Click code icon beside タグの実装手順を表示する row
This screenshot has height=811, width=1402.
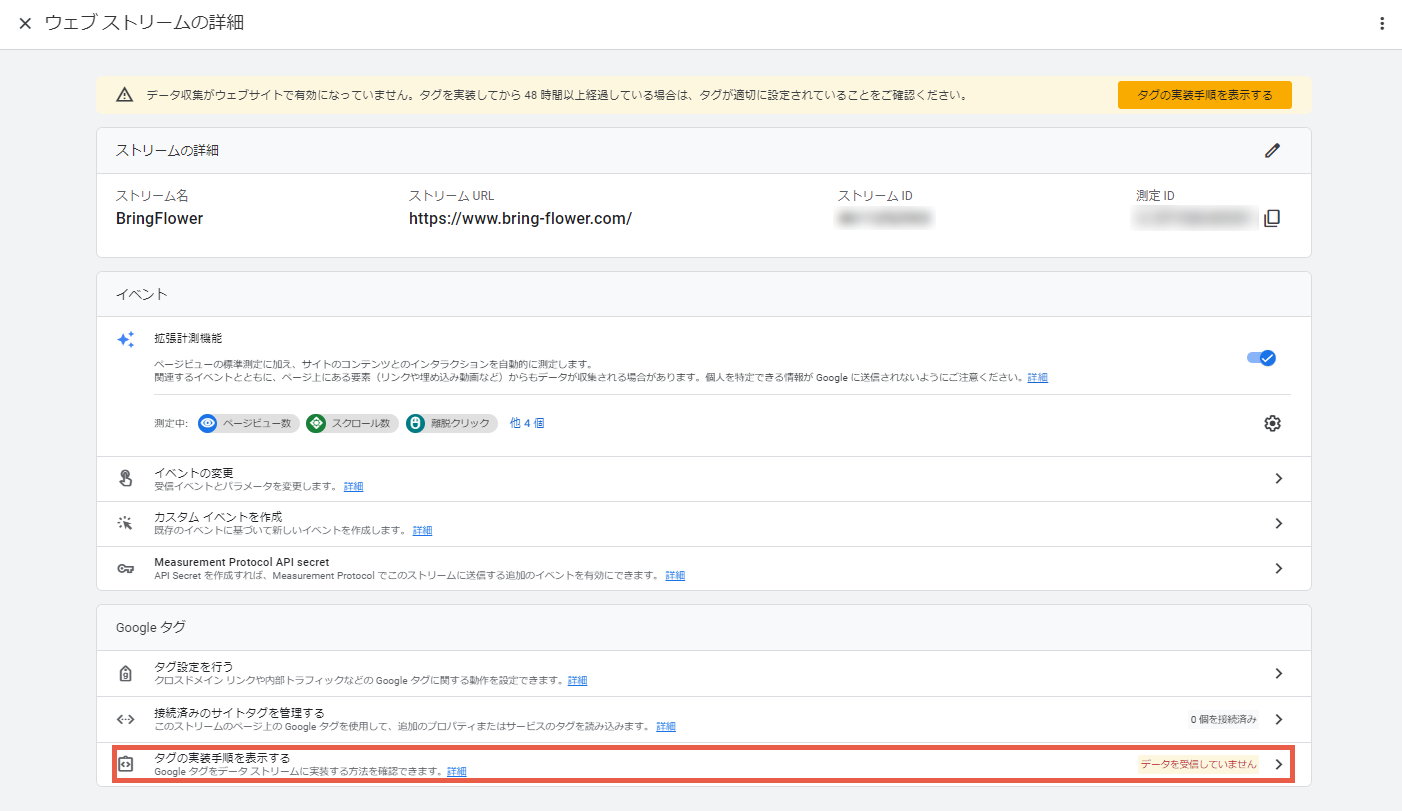coord(125,764)
